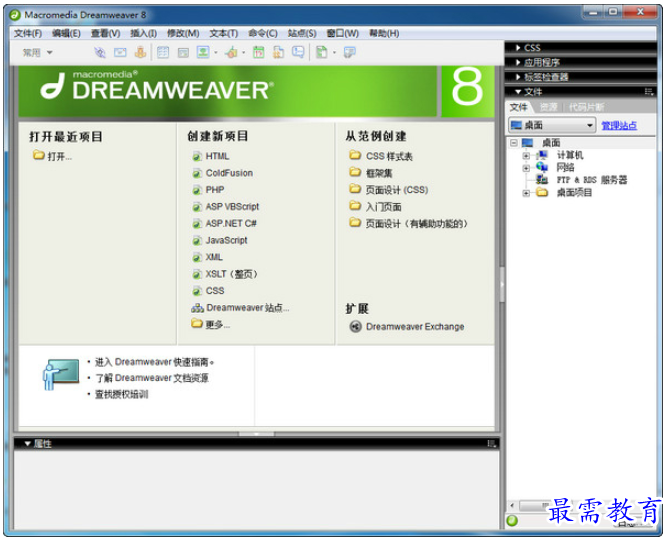Viewport: 670px width, 542px height.
Task: Open the 命令(C) menu
Action: 263,33
